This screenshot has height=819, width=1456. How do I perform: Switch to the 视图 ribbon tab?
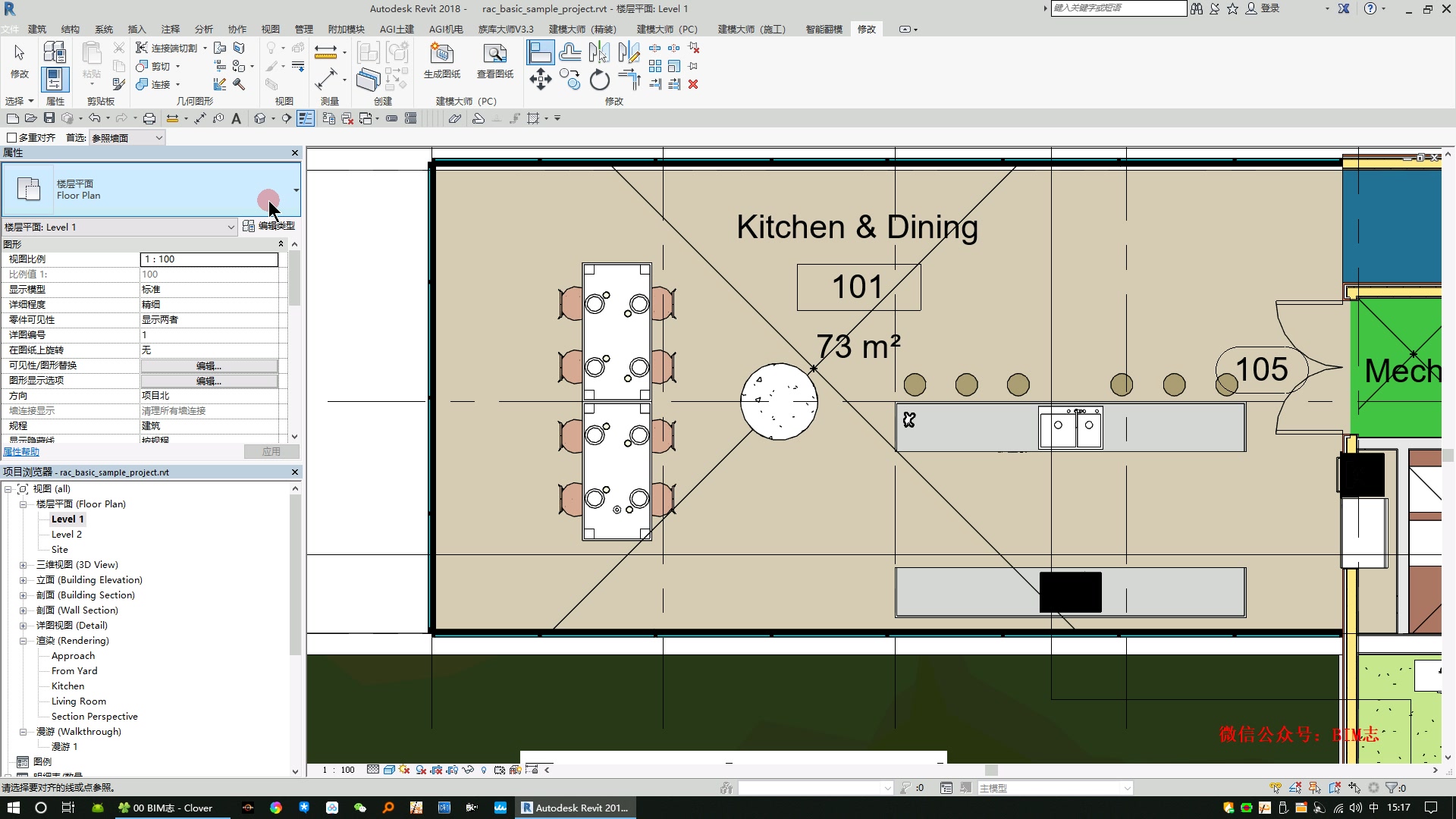pos(271,29)
